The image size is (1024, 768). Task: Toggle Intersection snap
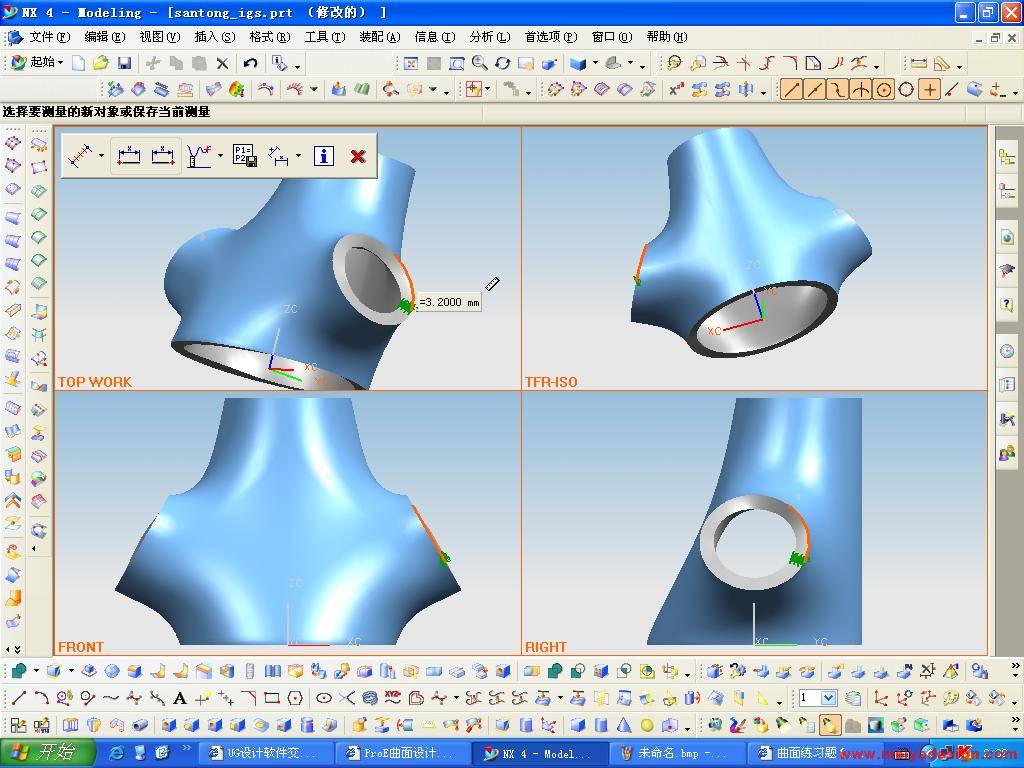coord(861,89)
